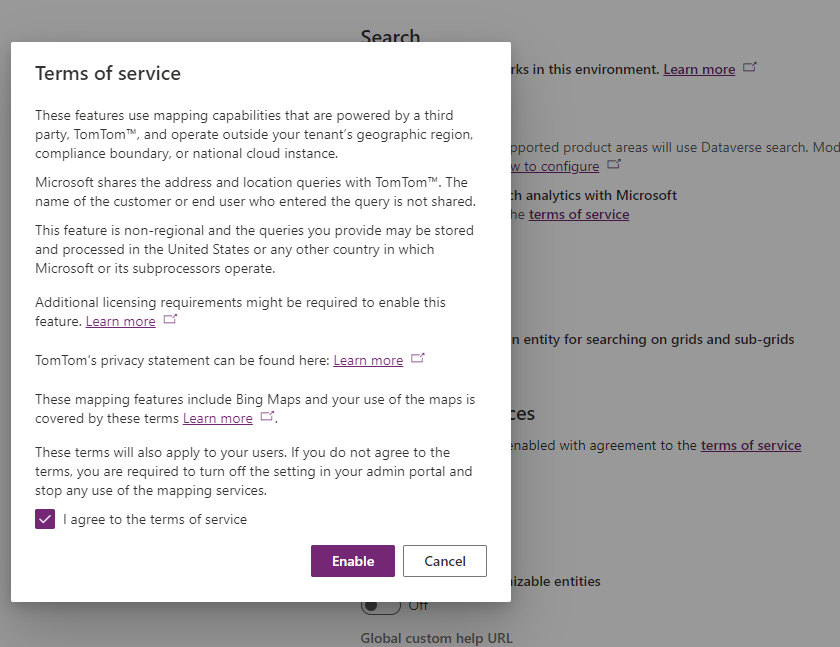Click the external-link icon next to 'to configure'
Screen dimensions: 840x647
[x=613, y=164]
